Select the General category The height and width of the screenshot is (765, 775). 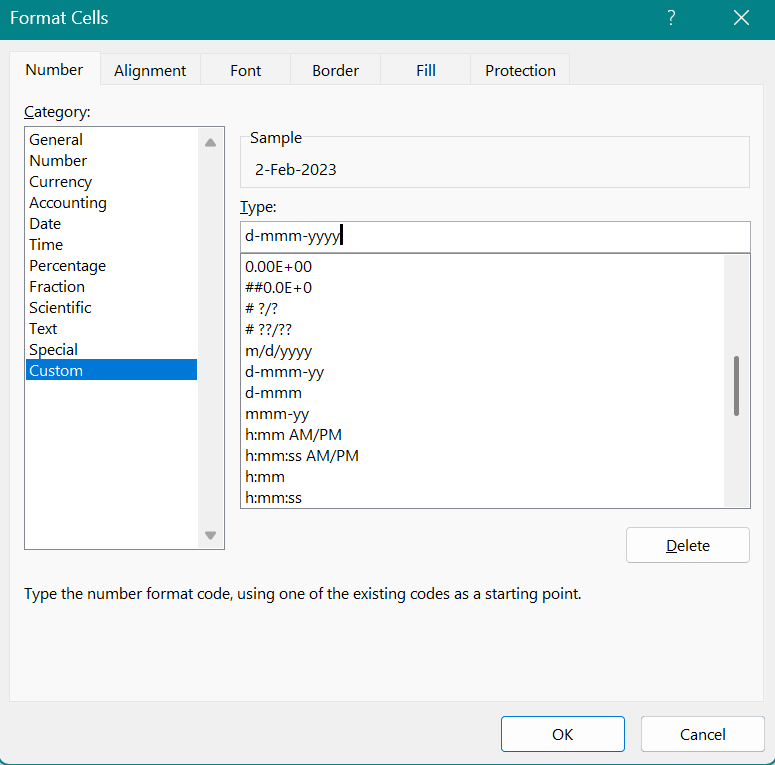(111, 139)
